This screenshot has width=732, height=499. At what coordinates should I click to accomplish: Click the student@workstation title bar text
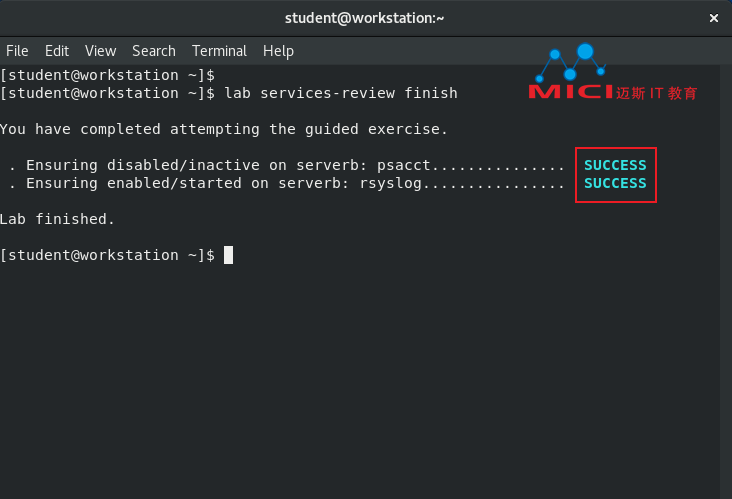point(364,18)
